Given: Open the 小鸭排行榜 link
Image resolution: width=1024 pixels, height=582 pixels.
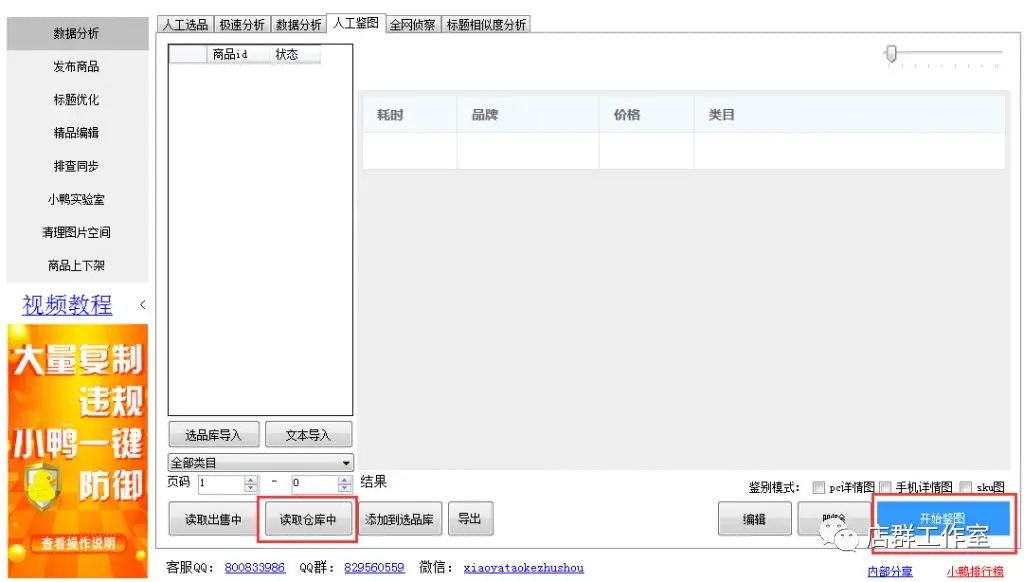Looking at the screenshot, I should (975, 571).
